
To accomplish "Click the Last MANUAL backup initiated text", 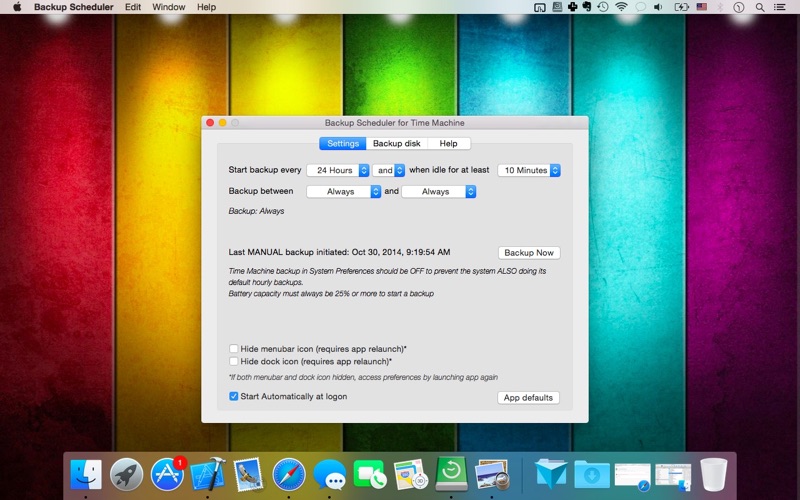I will [339, 252].
